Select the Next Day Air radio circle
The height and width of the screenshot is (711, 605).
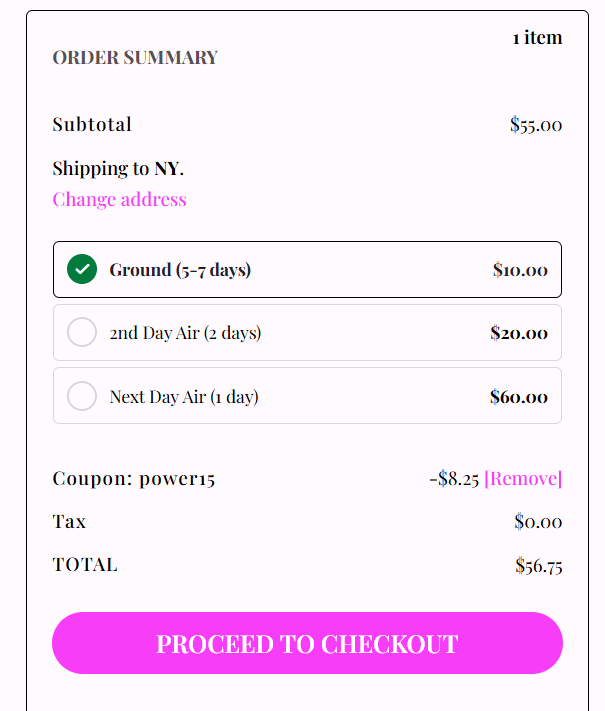point(82,396)
